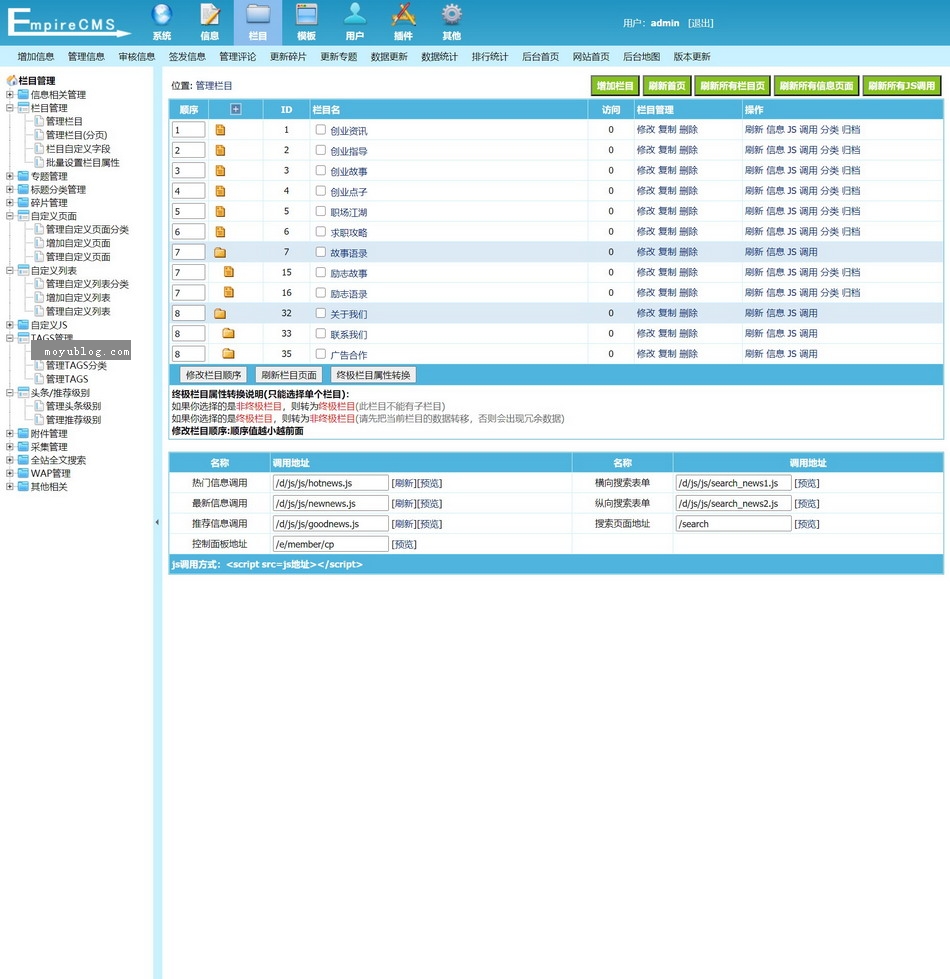
Task: Expand the 自定义JS tree node
Action: click(9, 325)
